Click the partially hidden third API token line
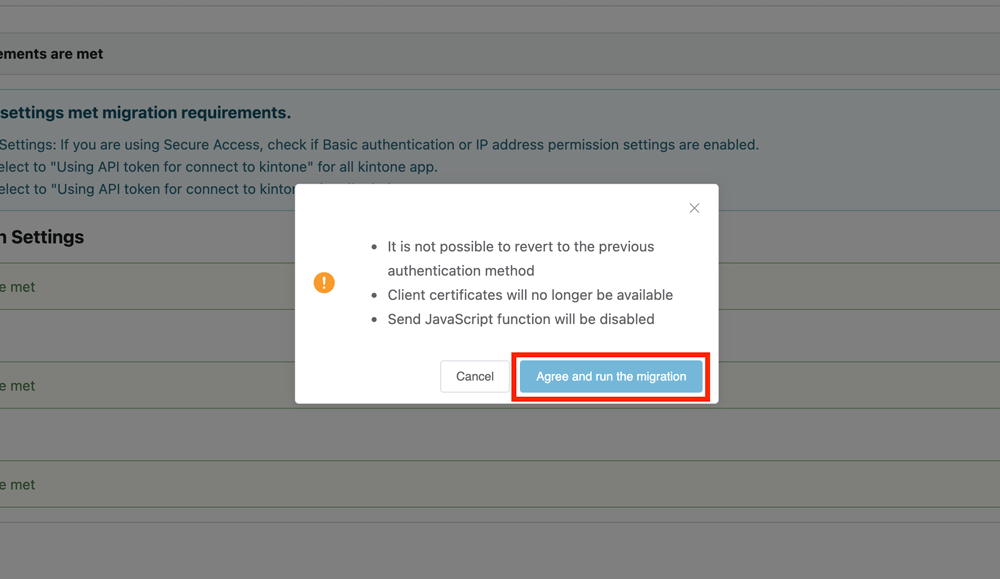 tap(147, 189)
